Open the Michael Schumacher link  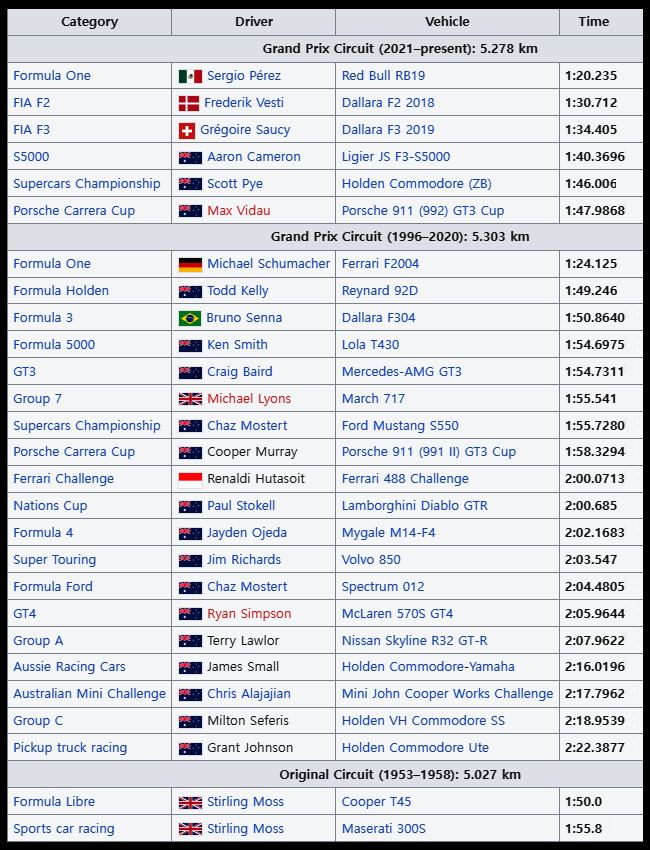click(268, 263)
